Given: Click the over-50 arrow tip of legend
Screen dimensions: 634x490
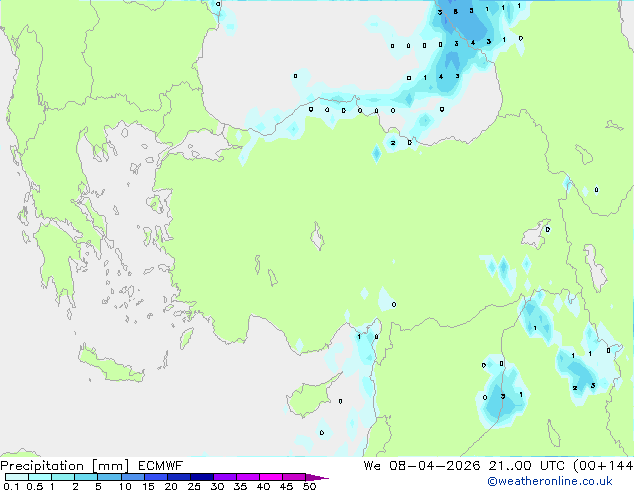Looking at the screenshot, I should point(317,477).
